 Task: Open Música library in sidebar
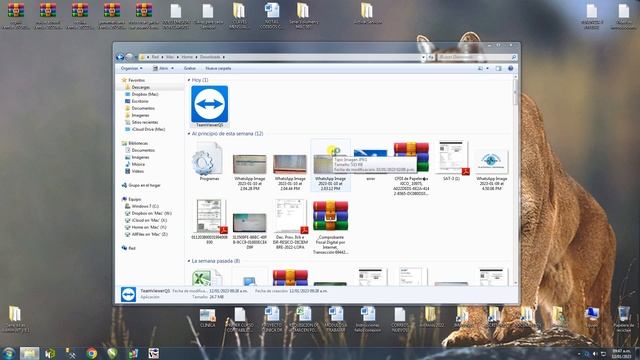pyautogui.click(x=138, y=164)
